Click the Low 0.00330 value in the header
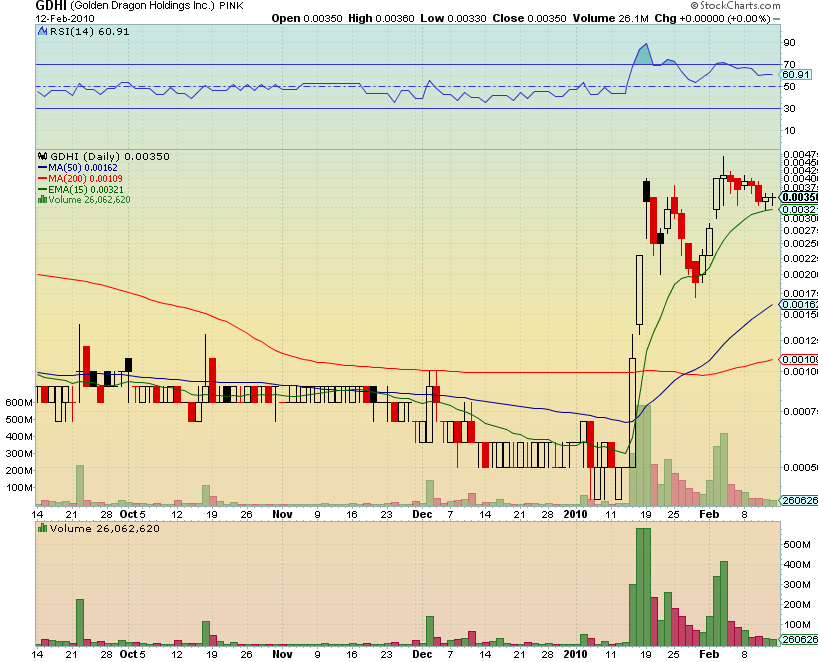 pos(453,18)
